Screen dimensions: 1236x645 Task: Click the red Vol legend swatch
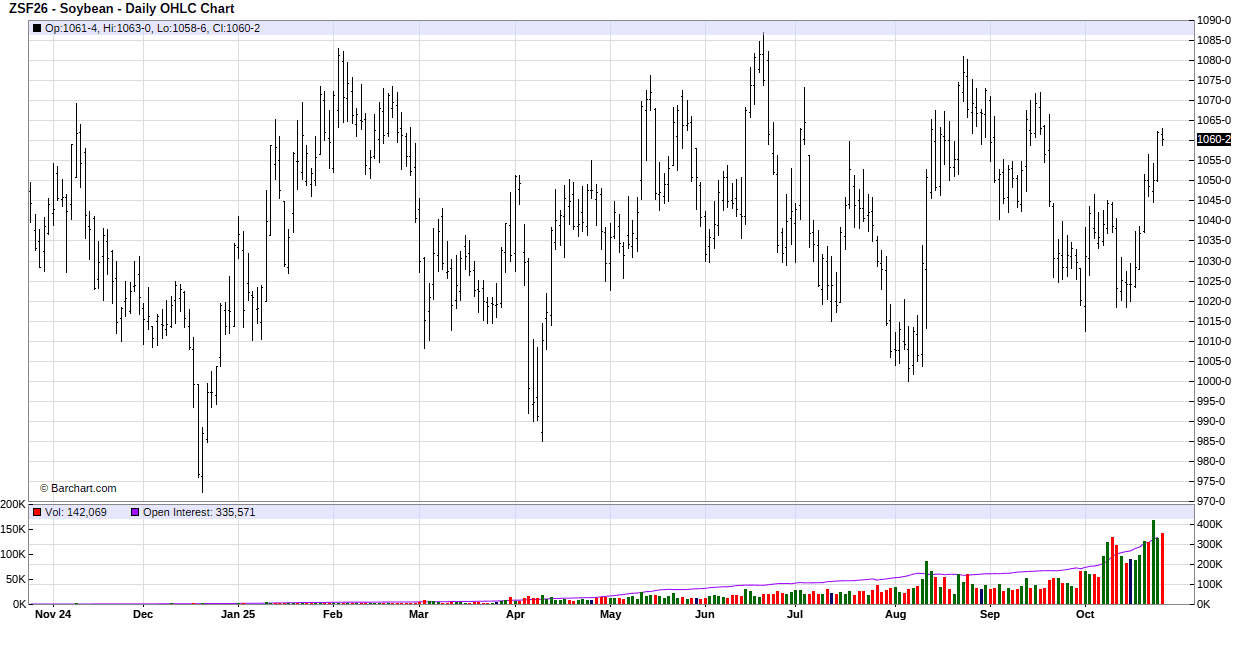[x=37, y=512]
